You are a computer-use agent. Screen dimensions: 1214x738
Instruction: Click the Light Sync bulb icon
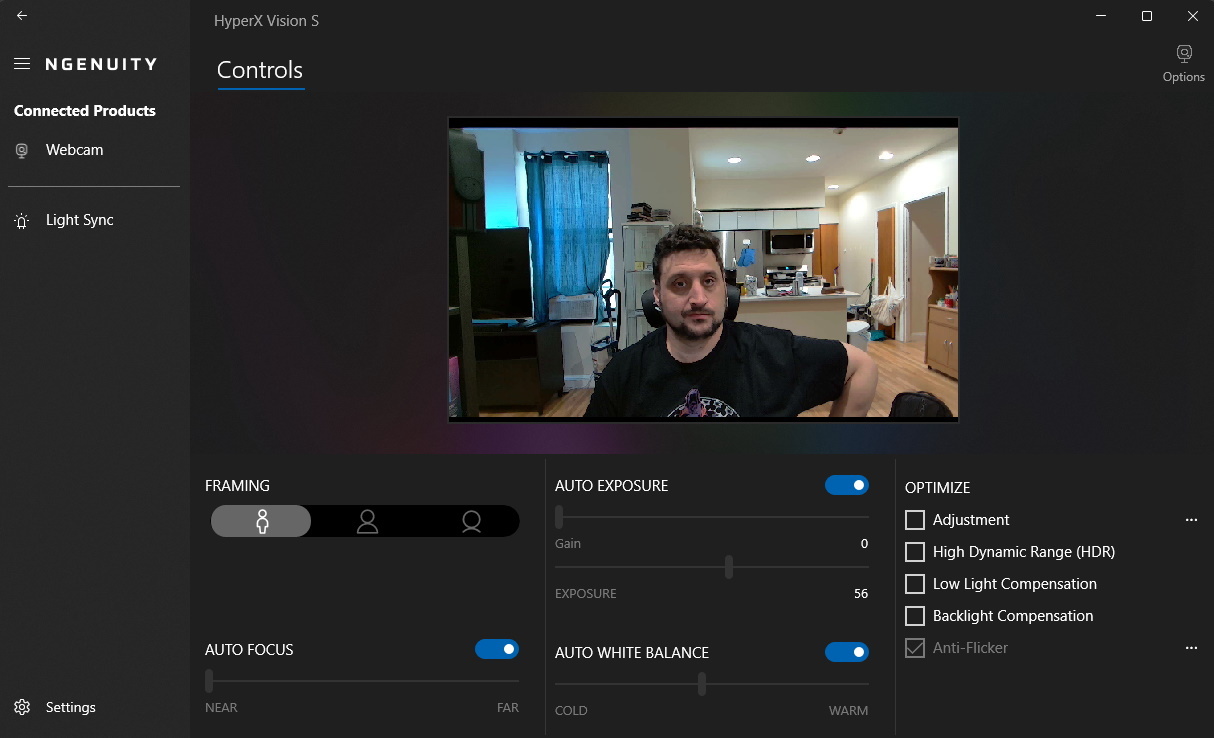pyautogui.click(x=22, y=221)
